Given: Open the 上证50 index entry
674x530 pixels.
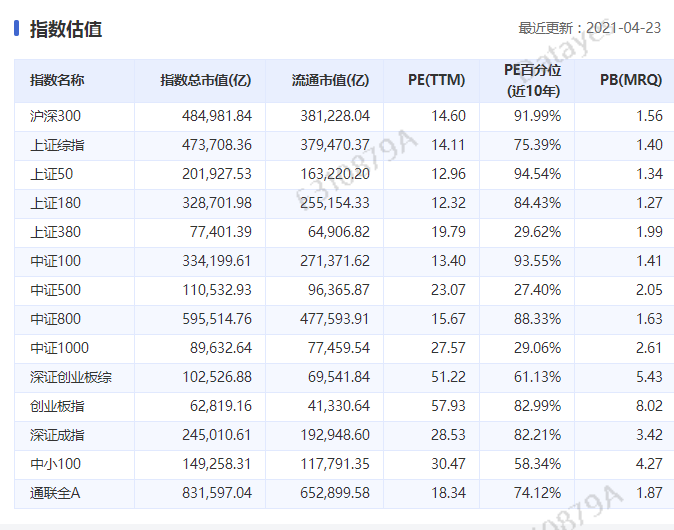Looking at the screenshot, I should [x=50, y=174].
